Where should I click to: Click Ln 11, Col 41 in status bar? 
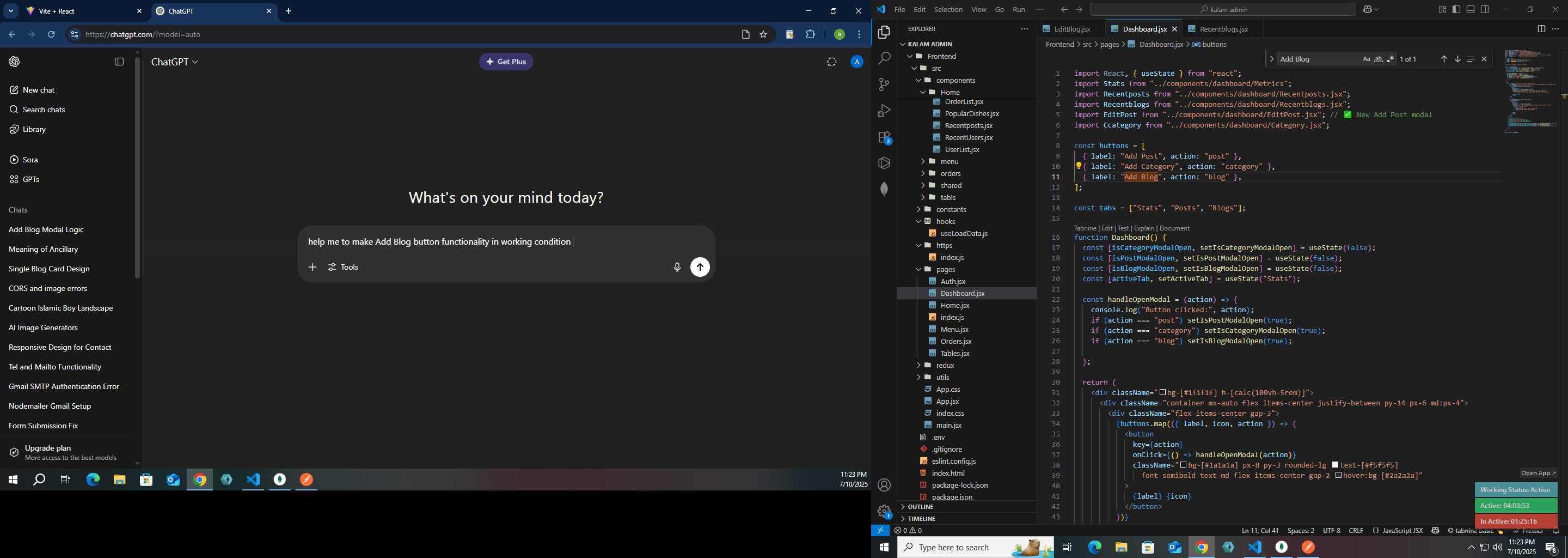(1260, 531)
